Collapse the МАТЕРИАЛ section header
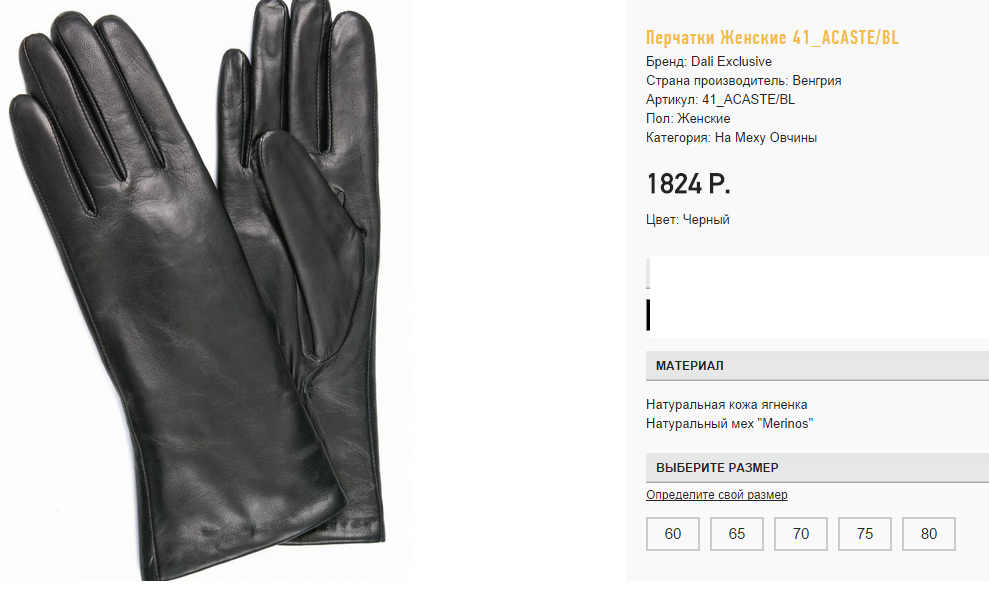The width and height of the screenshot is (989, 599). click(817, 366)
